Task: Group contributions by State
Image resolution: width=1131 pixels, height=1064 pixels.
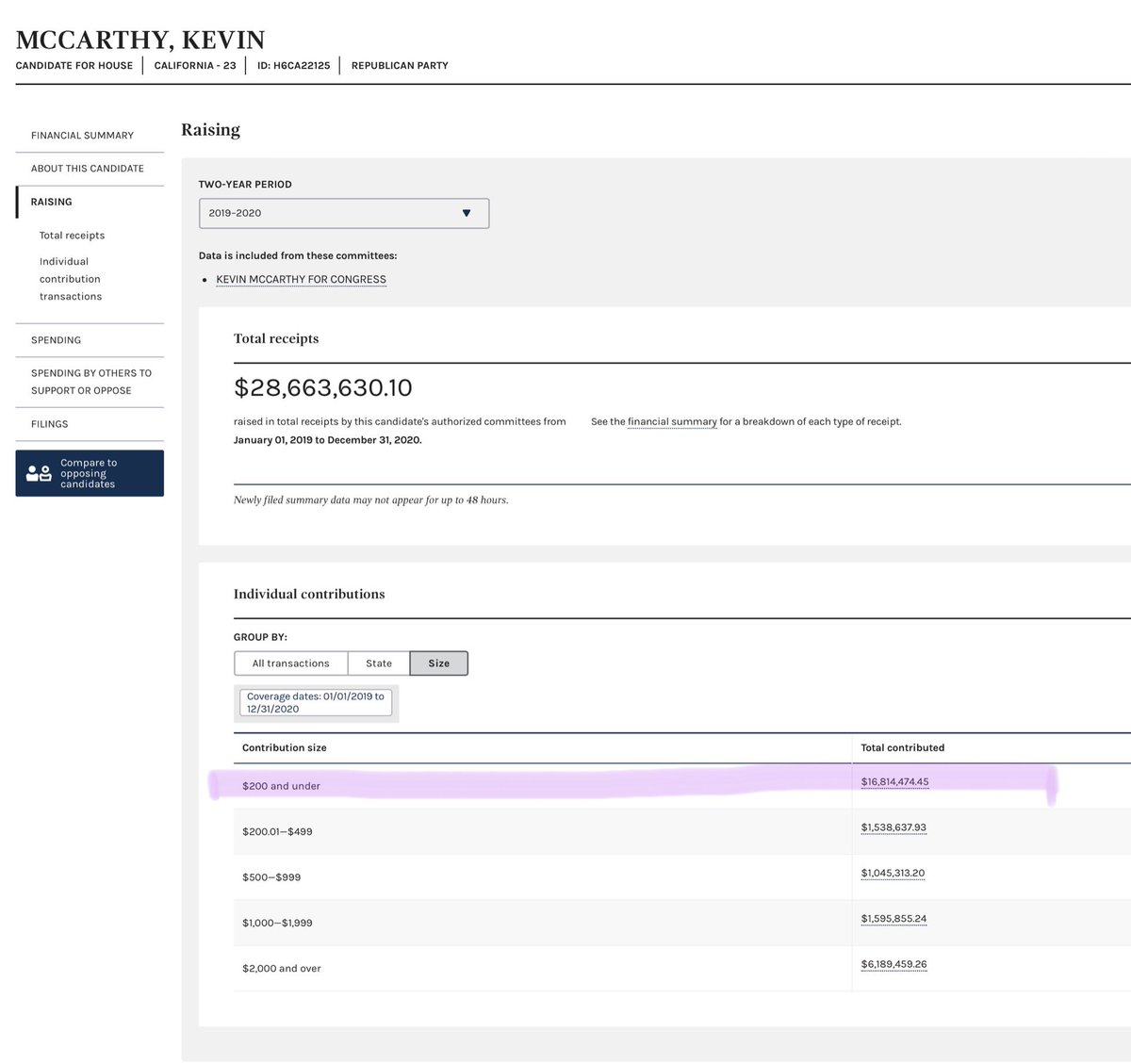Action: 378,663
